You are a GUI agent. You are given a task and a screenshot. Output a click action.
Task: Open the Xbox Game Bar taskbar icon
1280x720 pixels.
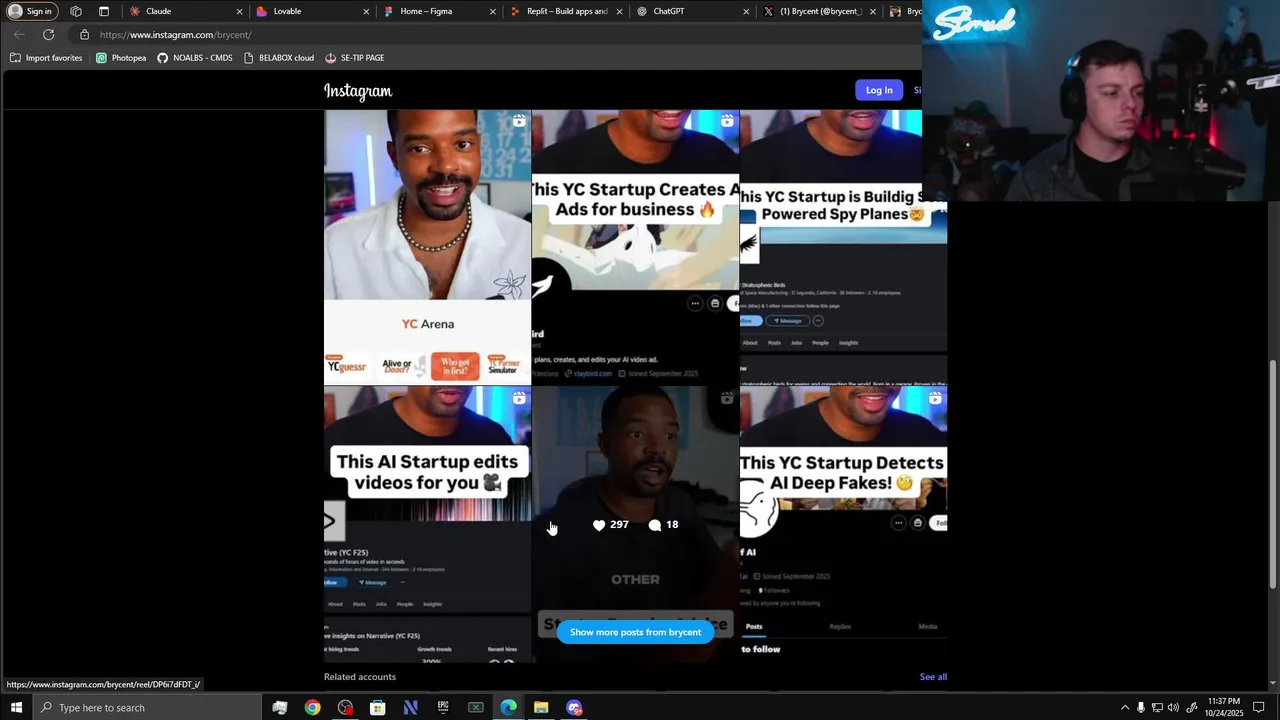476,708
